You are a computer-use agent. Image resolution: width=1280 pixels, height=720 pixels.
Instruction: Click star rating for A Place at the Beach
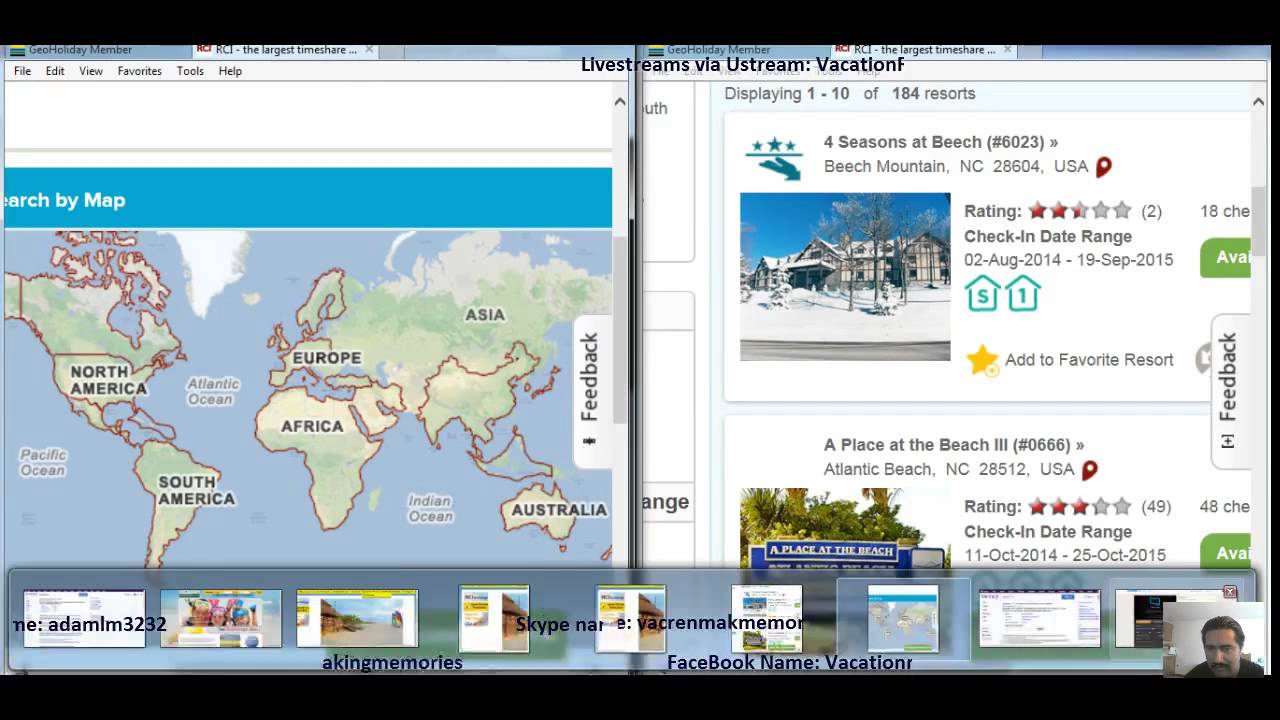[1080, 507]
